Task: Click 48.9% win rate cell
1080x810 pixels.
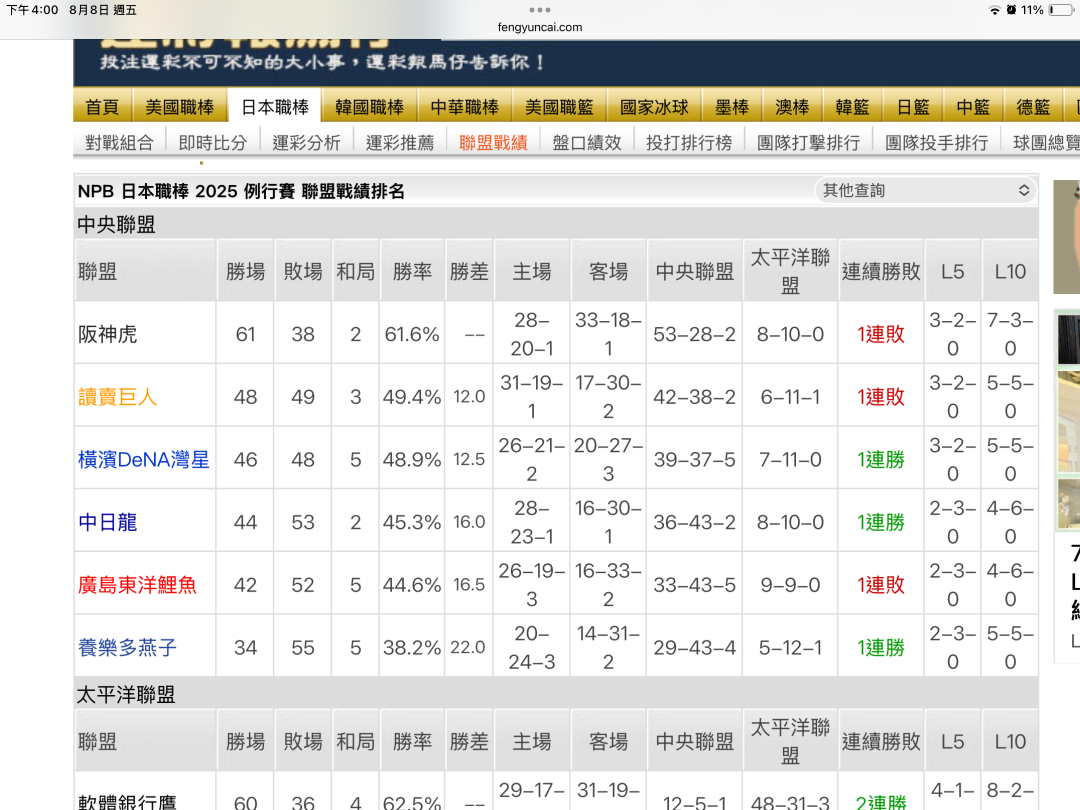Action: coord(412,459)
